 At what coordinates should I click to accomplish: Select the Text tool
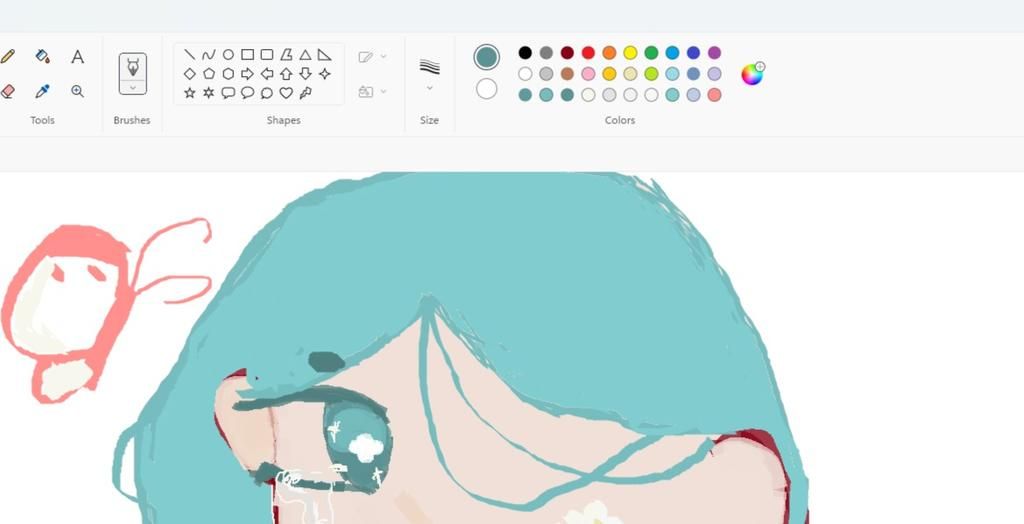77,57
